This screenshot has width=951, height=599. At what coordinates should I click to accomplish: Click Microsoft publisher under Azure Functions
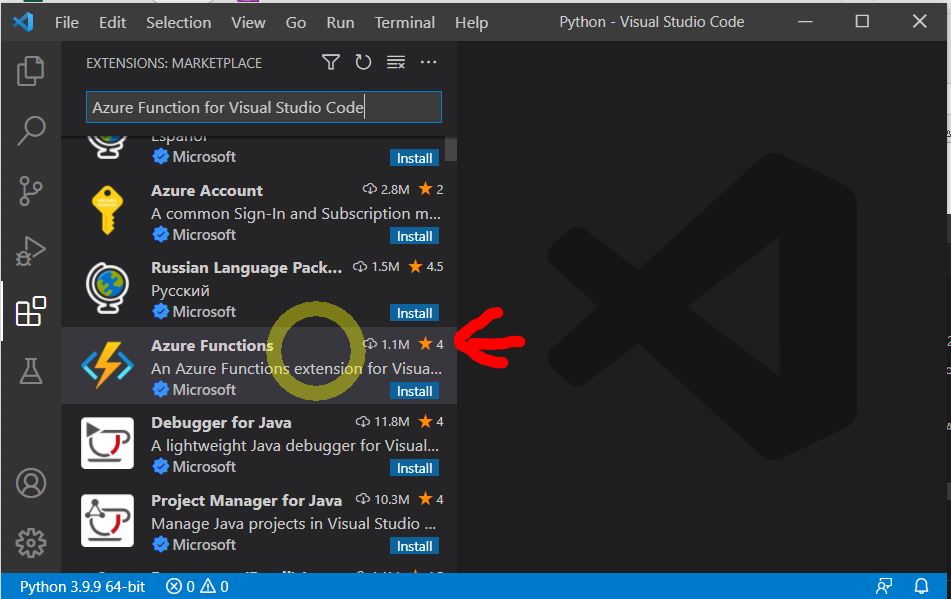[x=204, y=389]
